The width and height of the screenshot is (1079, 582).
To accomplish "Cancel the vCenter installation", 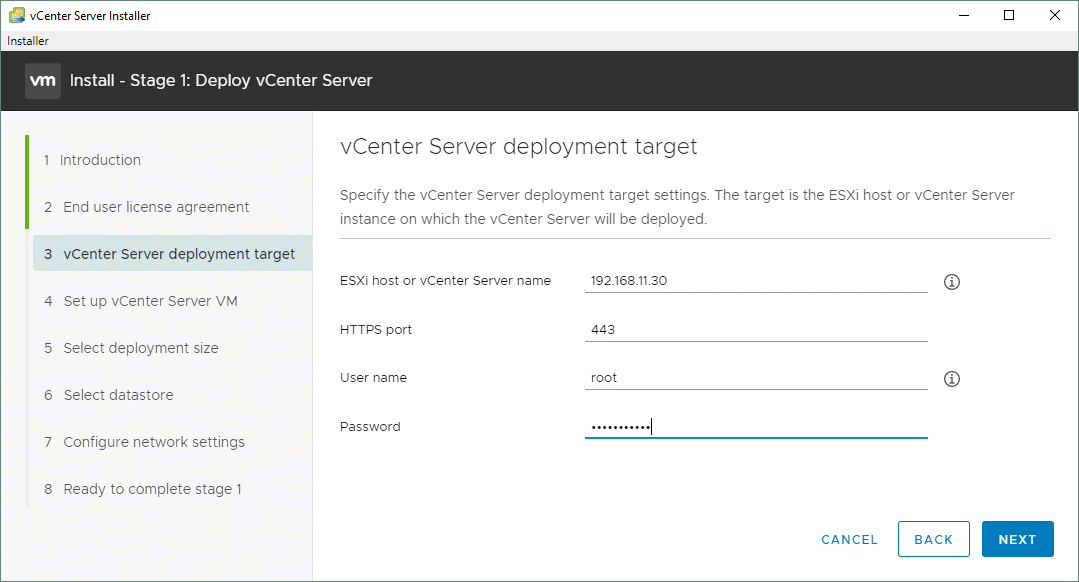I will [x=849, y=539].
